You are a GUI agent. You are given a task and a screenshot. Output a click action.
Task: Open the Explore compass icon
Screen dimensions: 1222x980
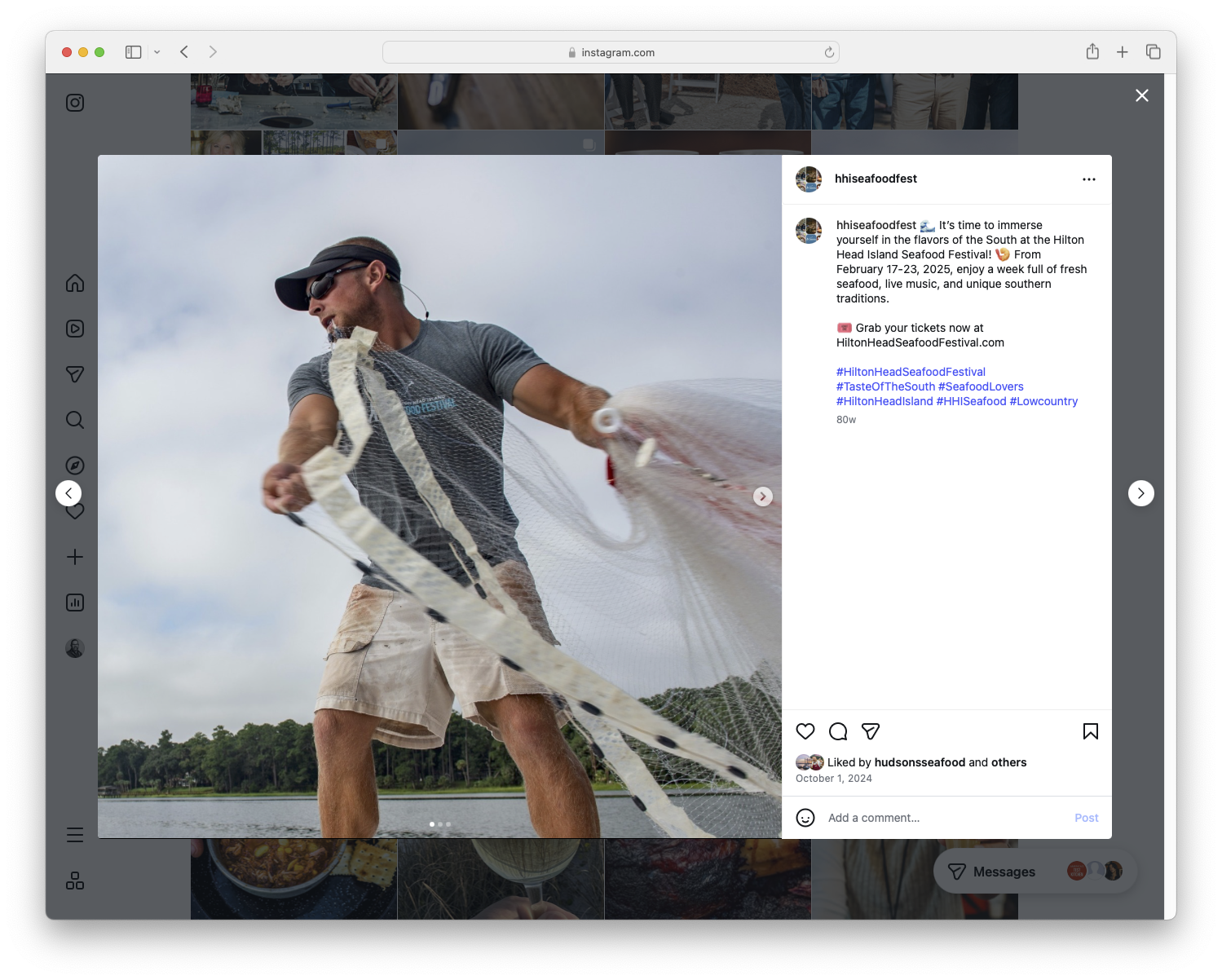pos(74,465)
